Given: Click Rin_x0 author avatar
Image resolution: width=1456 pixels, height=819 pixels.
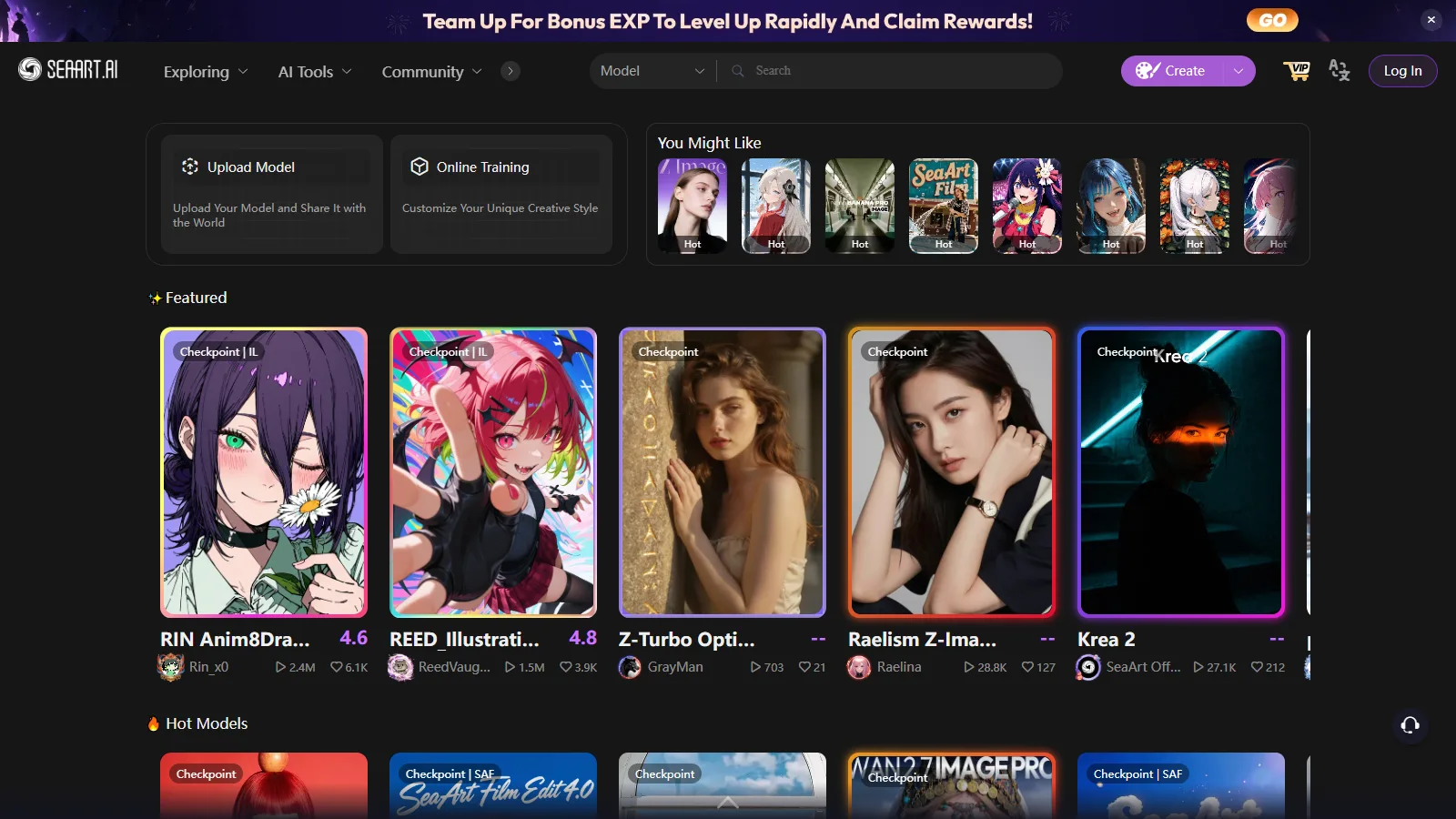Looking at the screenshot, I should click(x=171, y=667).
